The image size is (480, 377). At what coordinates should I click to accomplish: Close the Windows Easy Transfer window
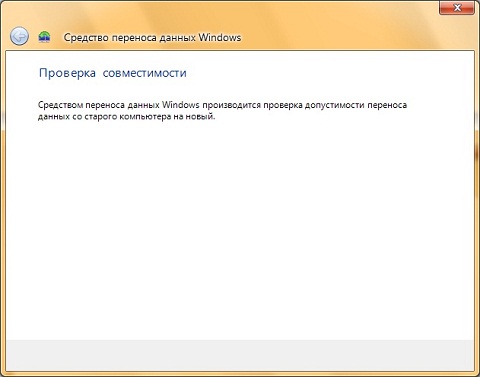pos(457,8)
